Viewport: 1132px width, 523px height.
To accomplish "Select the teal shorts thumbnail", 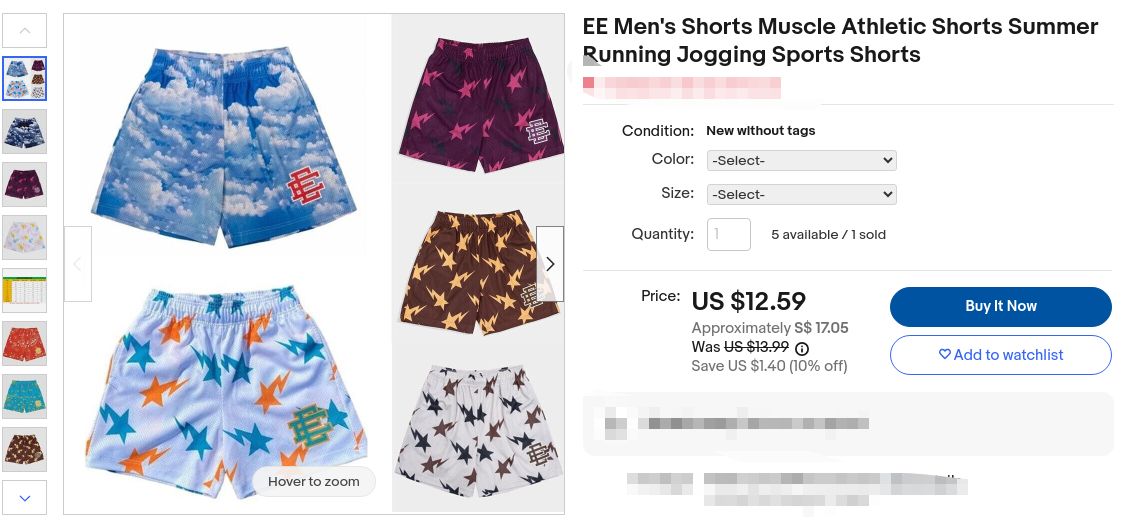I will pos(25,396).
